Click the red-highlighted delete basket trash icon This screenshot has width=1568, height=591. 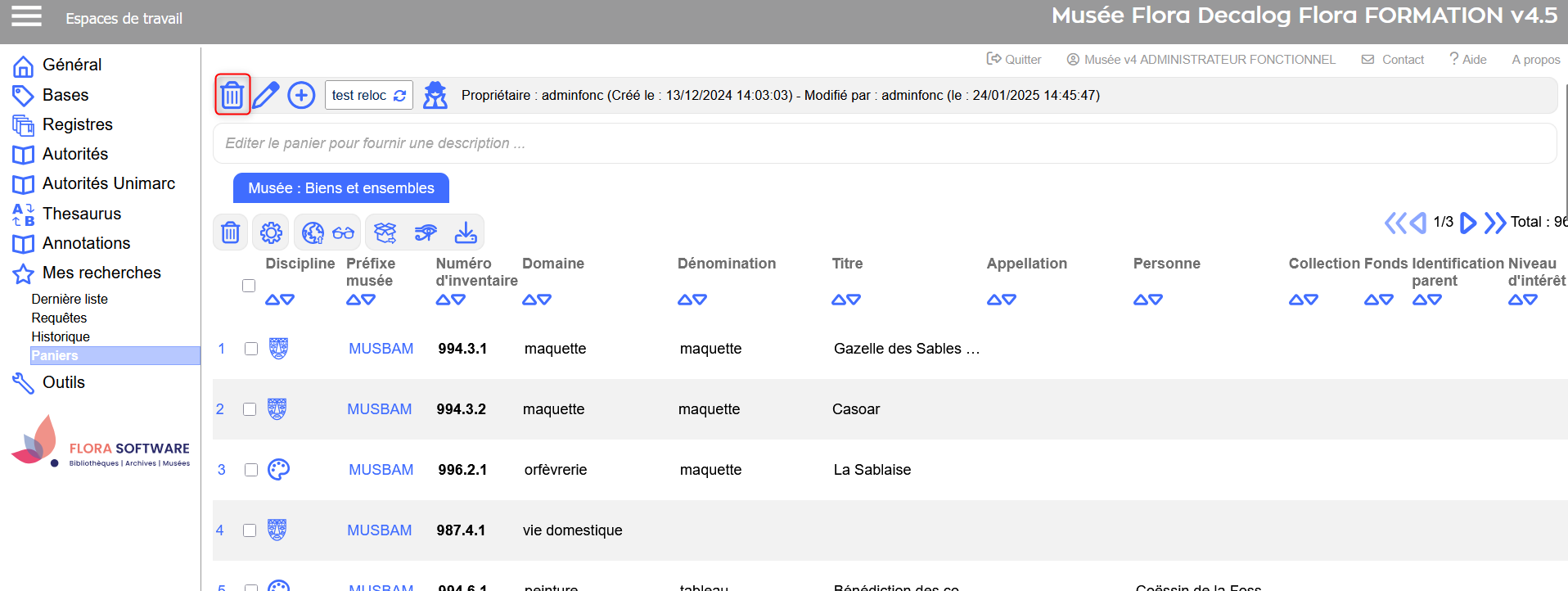(232, 95)
